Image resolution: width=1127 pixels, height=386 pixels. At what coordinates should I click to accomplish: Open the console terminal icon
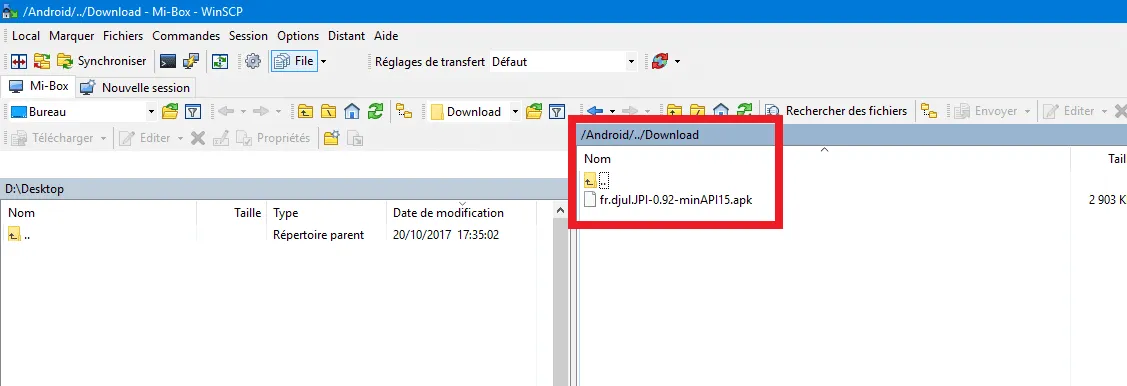coord(167,62)
